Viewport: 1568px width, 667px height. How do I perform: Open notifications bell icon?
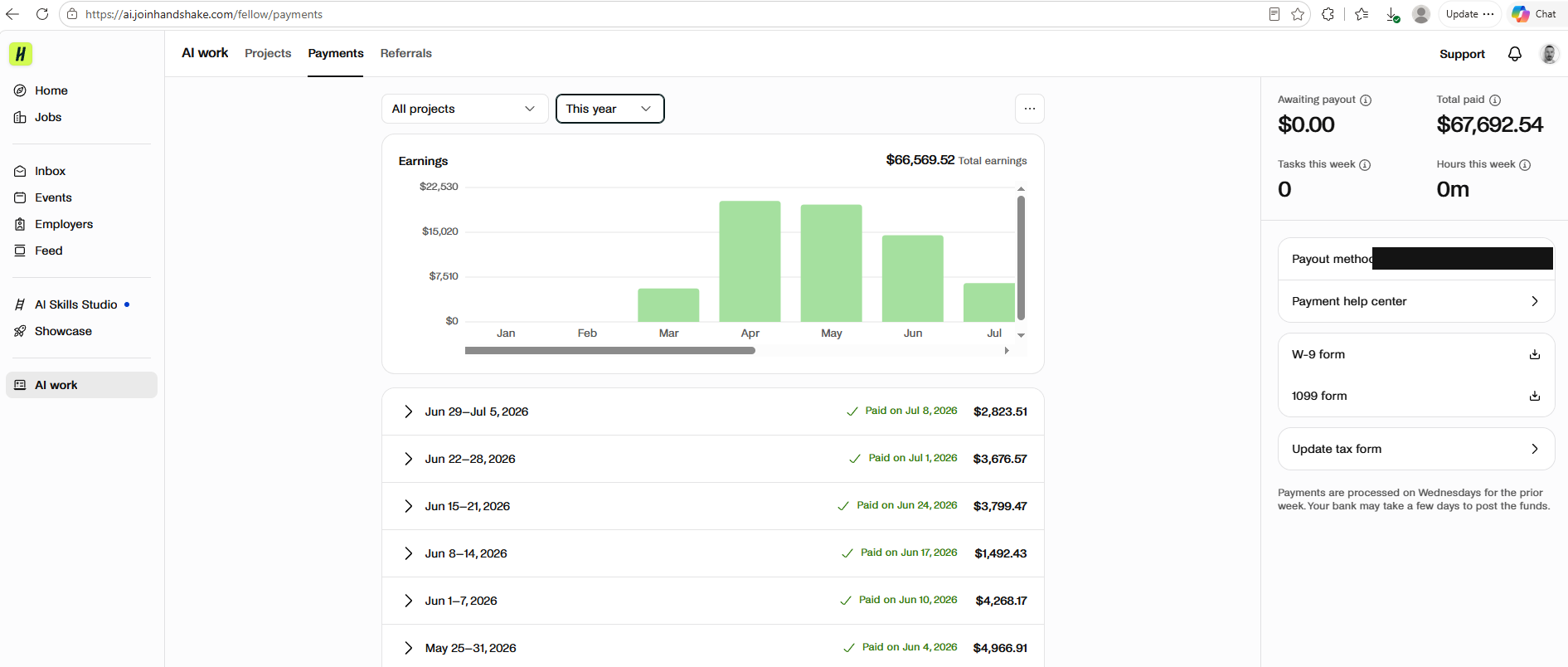tap(1515, 54)
